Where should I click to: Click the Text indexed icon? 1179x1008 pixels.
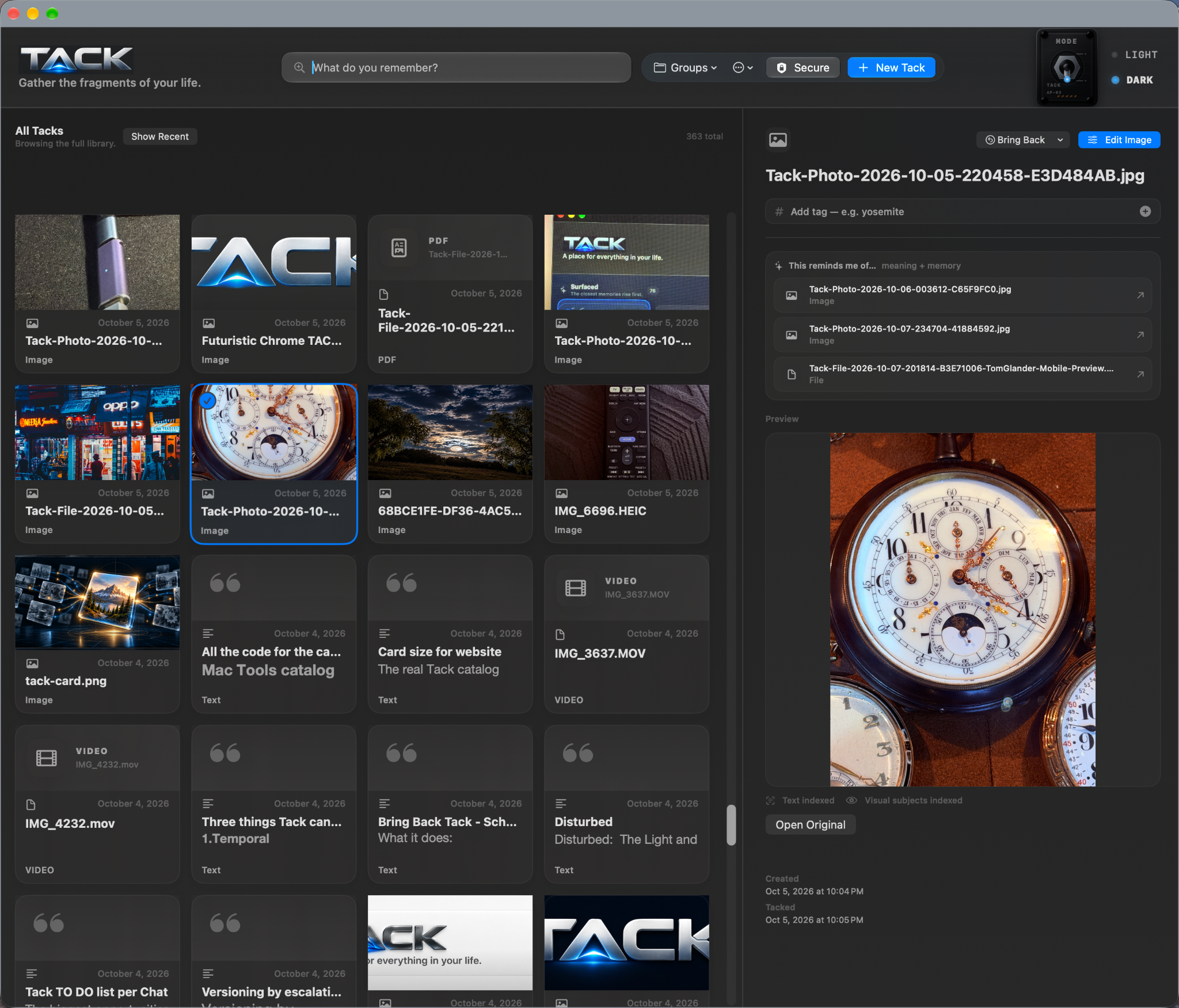[770, 801]
